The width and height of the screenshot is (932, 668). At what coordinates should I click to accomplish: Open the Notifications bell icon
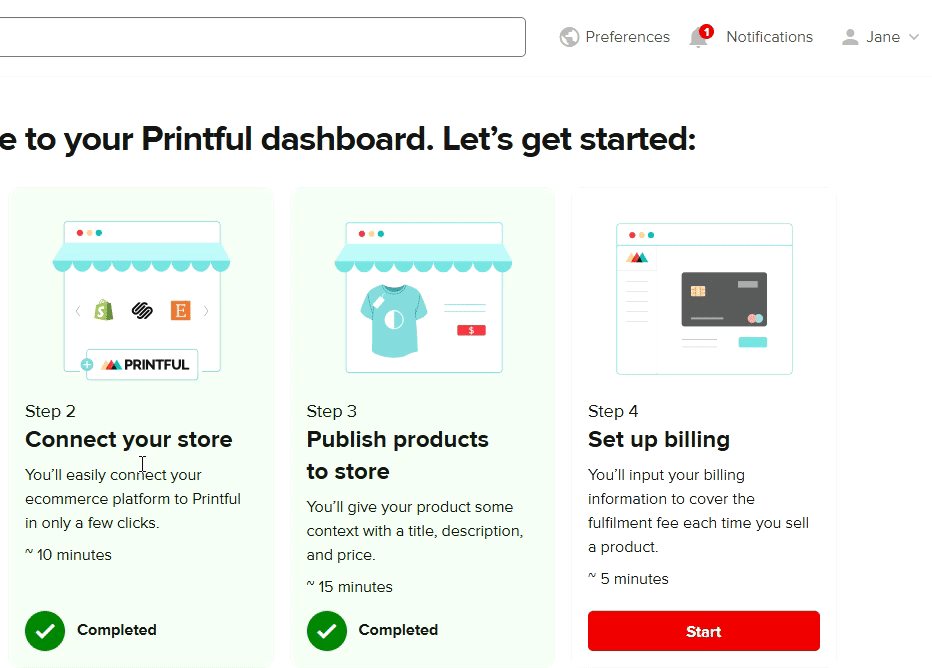[699, 38]
